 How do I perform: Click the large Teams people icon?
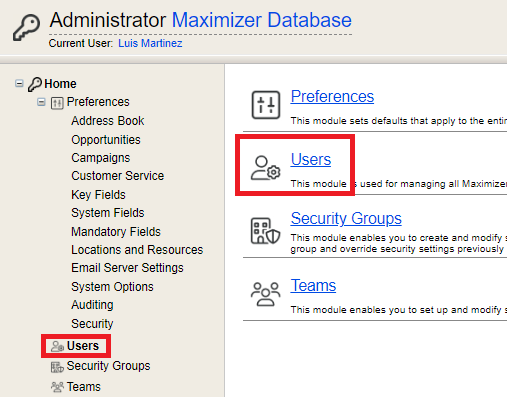click(x=265, y=294)
